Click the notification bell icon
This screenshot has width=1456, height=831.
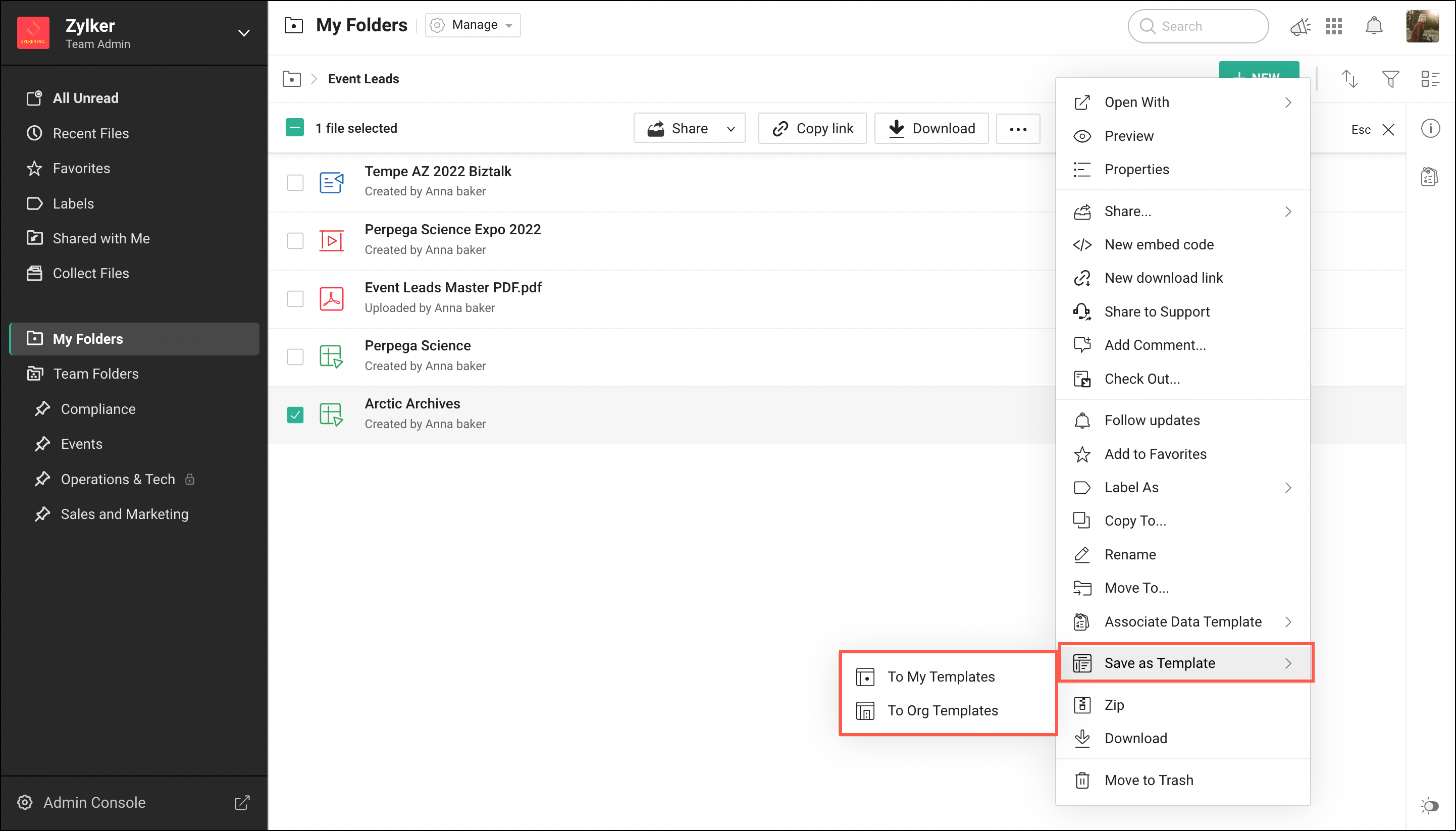(x=1373, y=26)
